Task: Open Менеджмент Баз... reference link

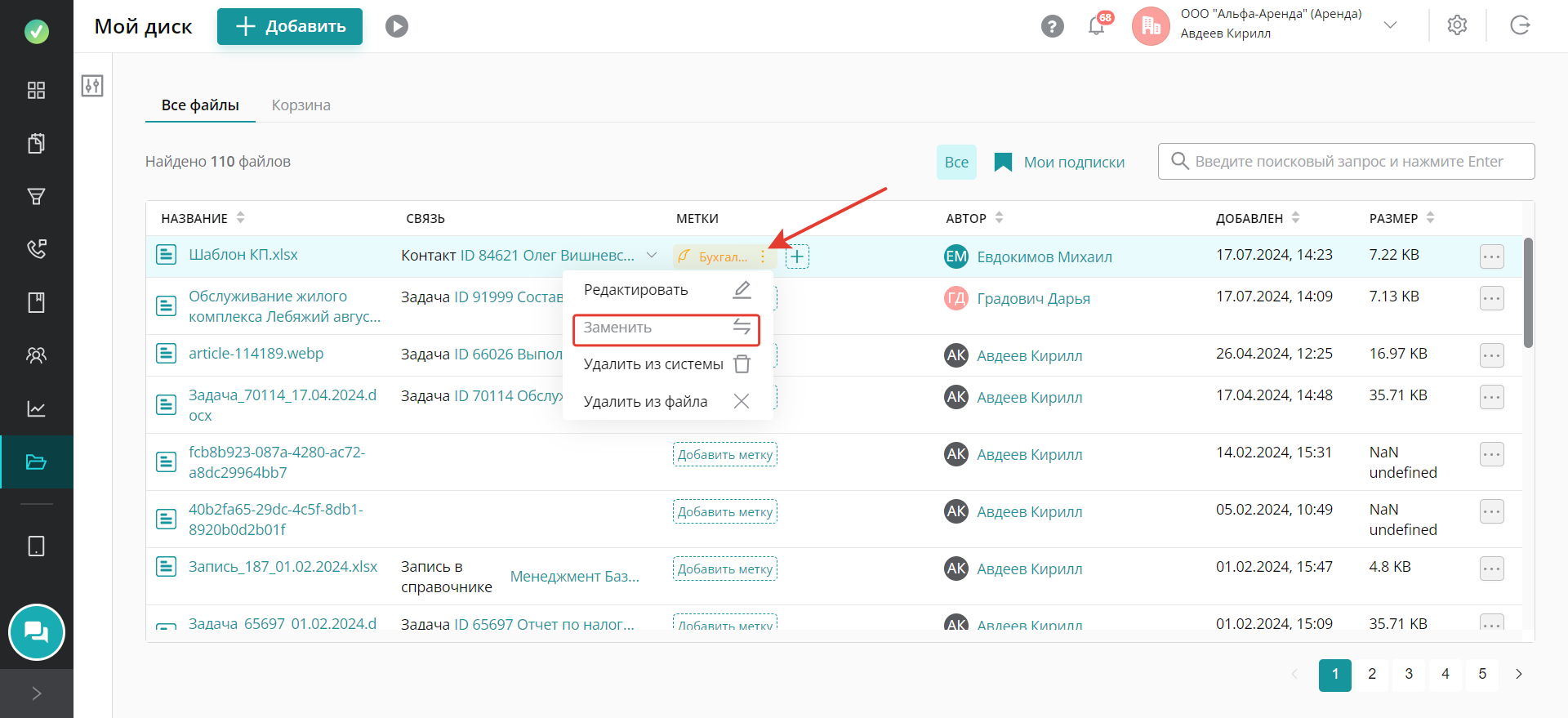Action: click(x=575, y=577)
